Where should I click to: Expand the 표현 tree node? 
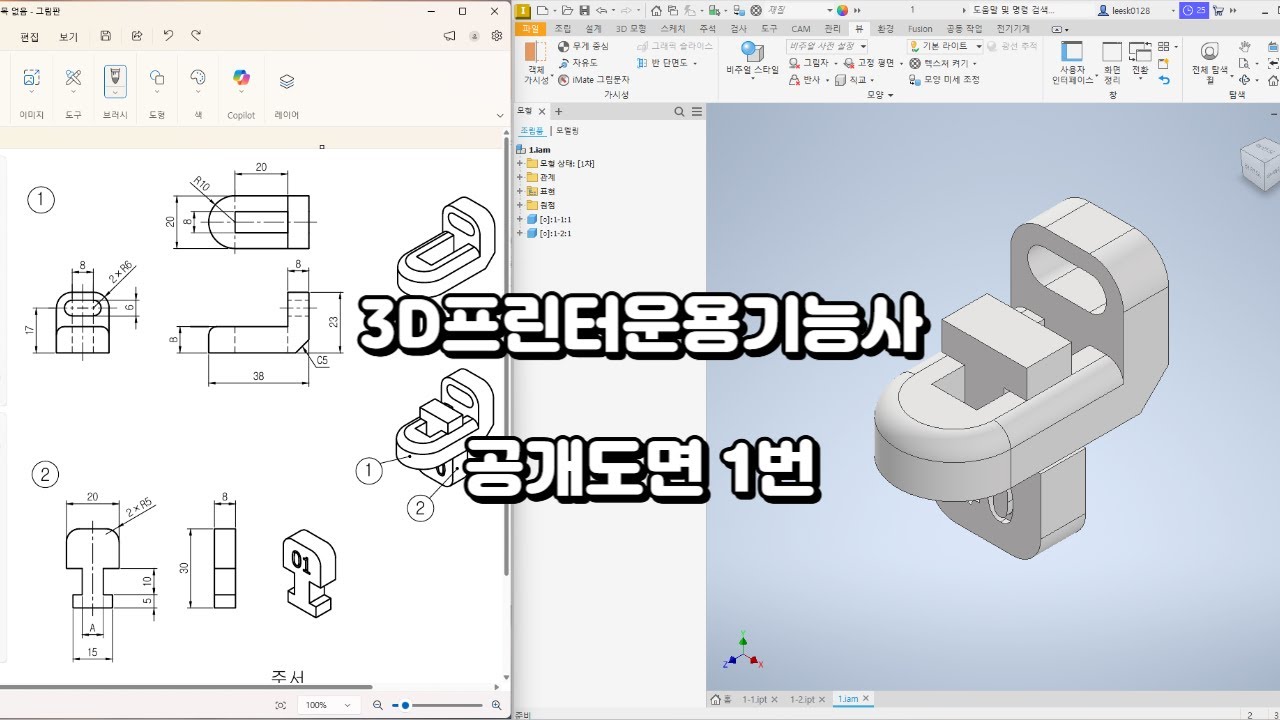click(520, 191)
